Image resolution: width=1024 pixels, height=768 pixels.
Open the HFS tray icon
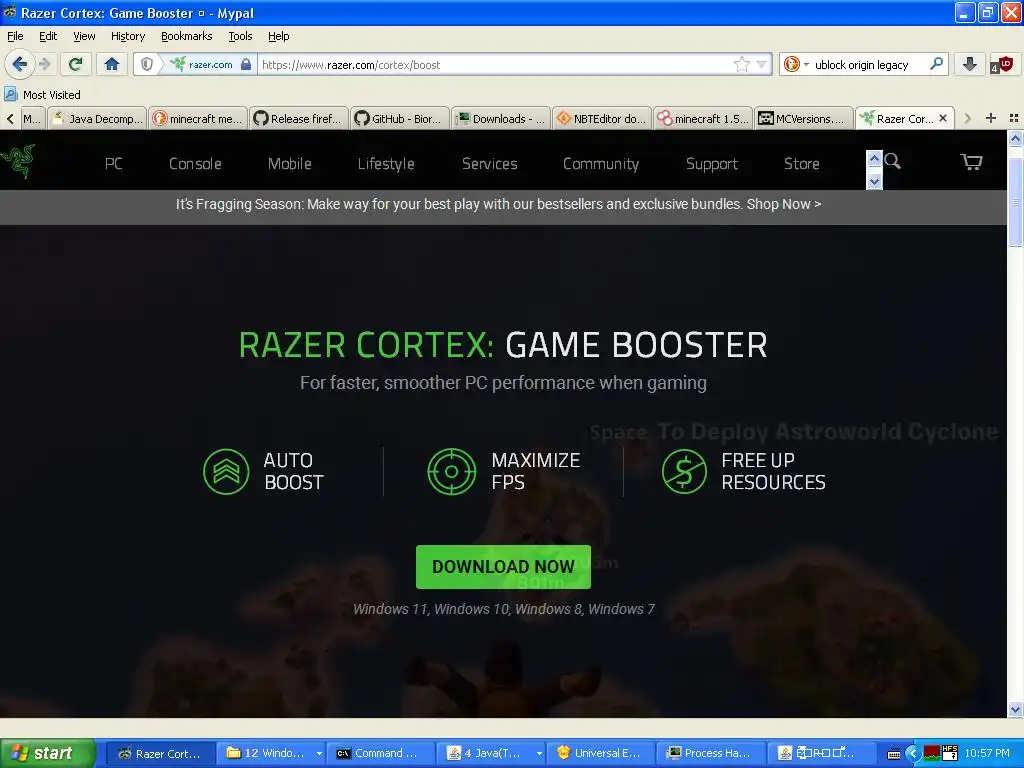click(x=950, y=753)
